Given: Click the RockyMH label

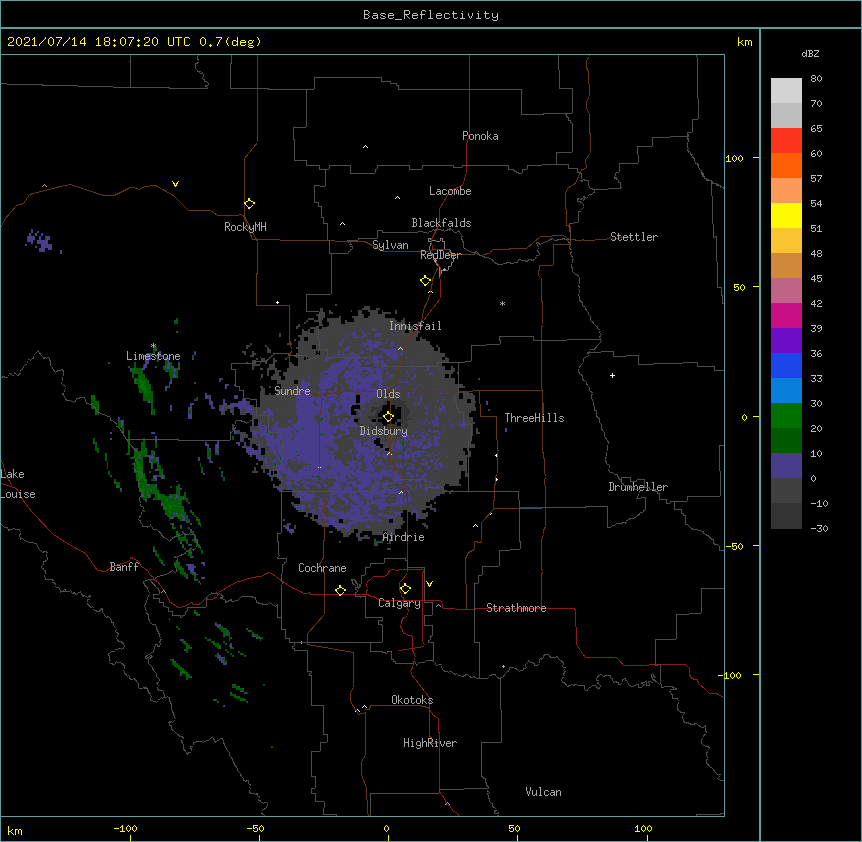Looking at the screenshot, I should pos(245,227).
